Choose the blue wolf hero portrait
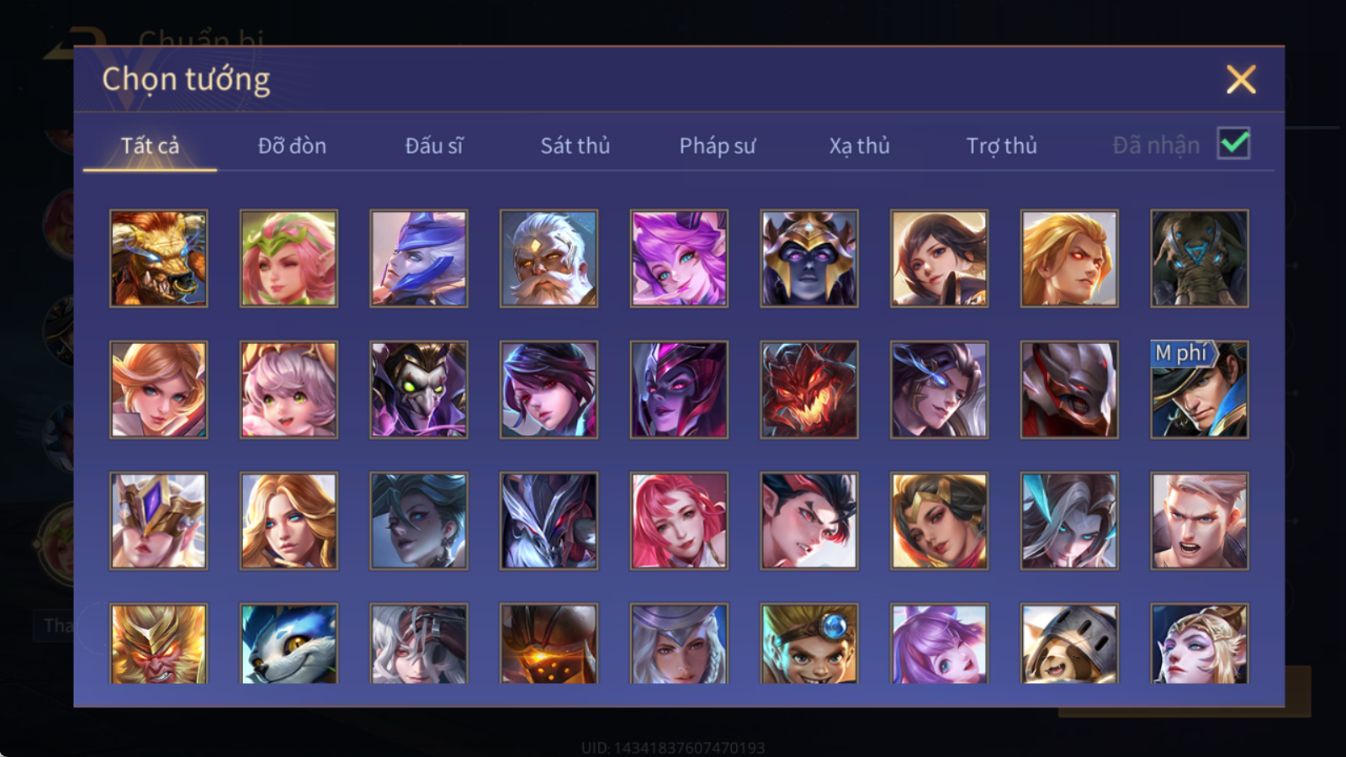1346x757 pixels. pos(289,644)
